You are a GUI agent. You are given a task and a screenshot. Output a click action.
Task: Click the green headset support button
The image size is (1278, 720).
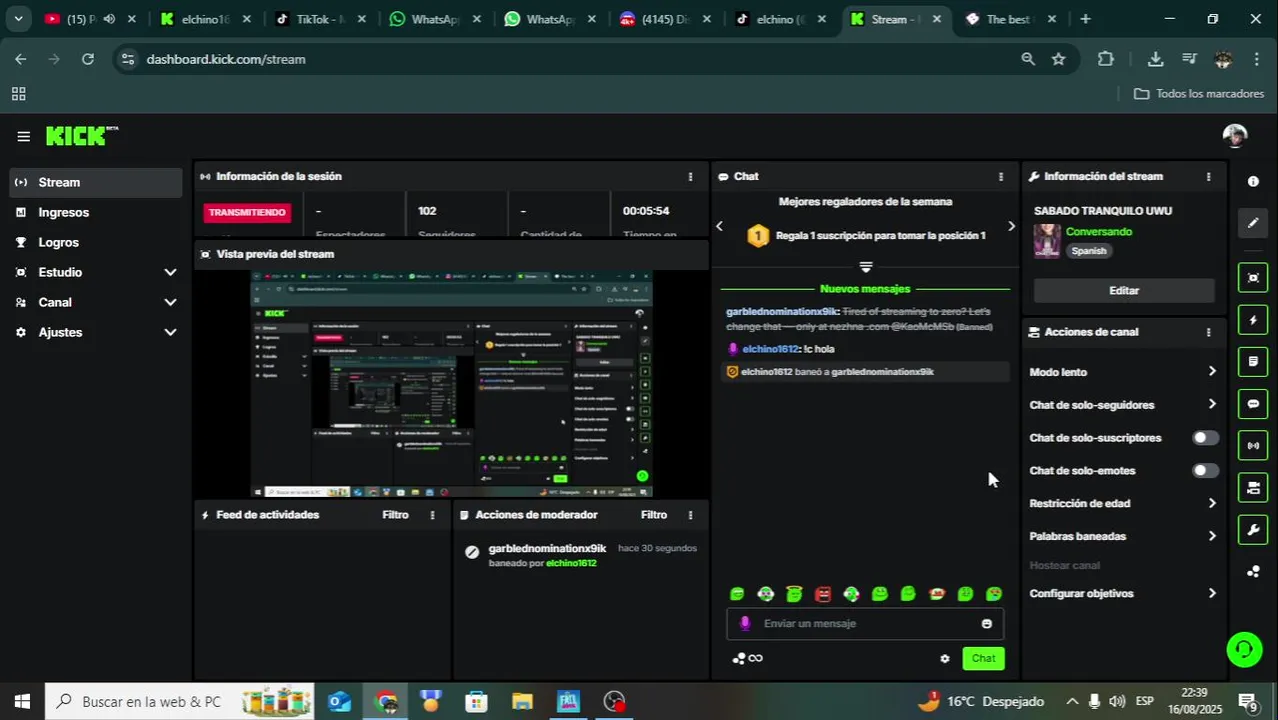click(x=1244, y=650)
